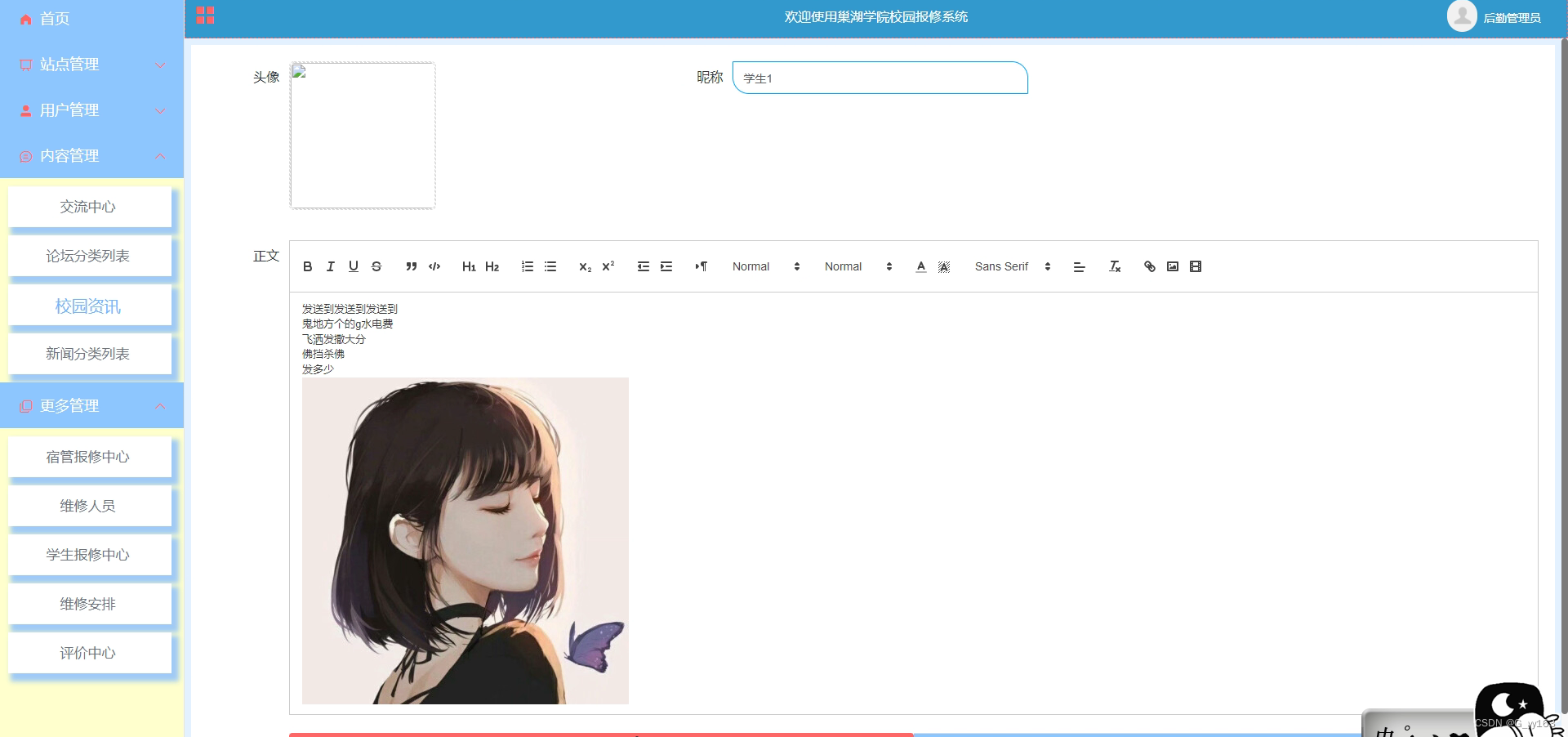The width and height of the screenshot is (1568, 737).
Task: Open 维修人员 page
Action: [x=90, y=506]
